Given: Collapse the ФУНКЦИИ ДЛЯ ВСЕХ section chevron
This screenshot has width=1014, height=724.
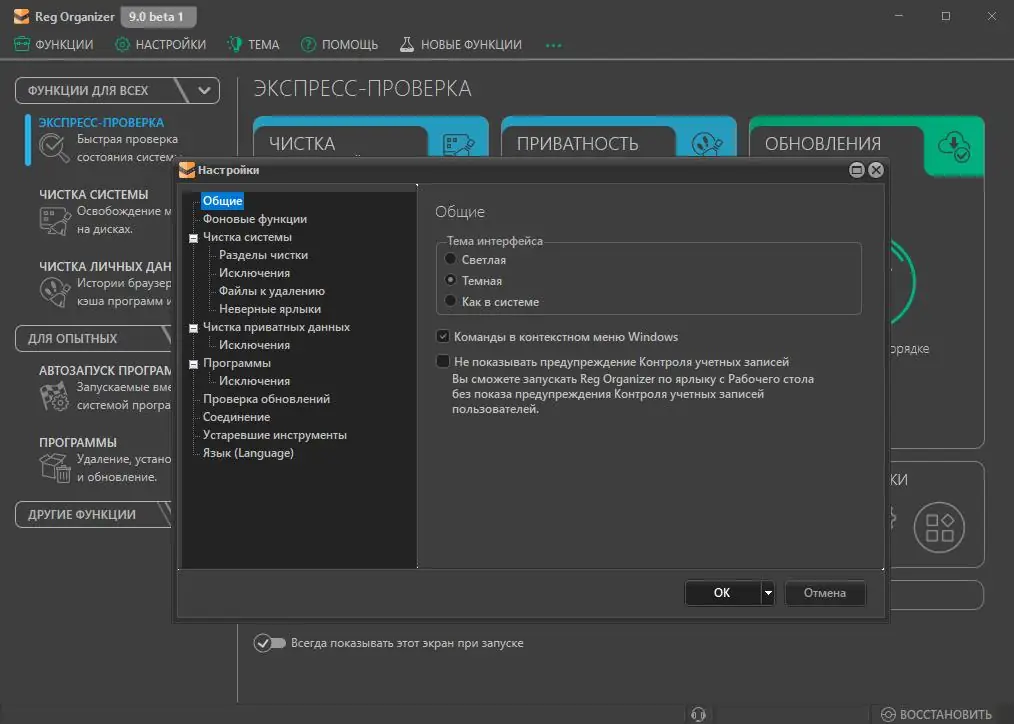Looking at the screenshot, I should [204, 90].
